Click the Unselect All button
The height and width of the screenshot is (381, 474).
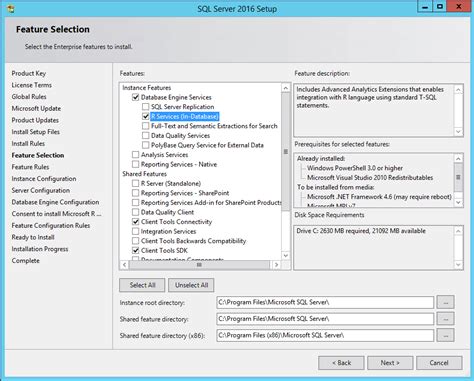coord(191,285)
